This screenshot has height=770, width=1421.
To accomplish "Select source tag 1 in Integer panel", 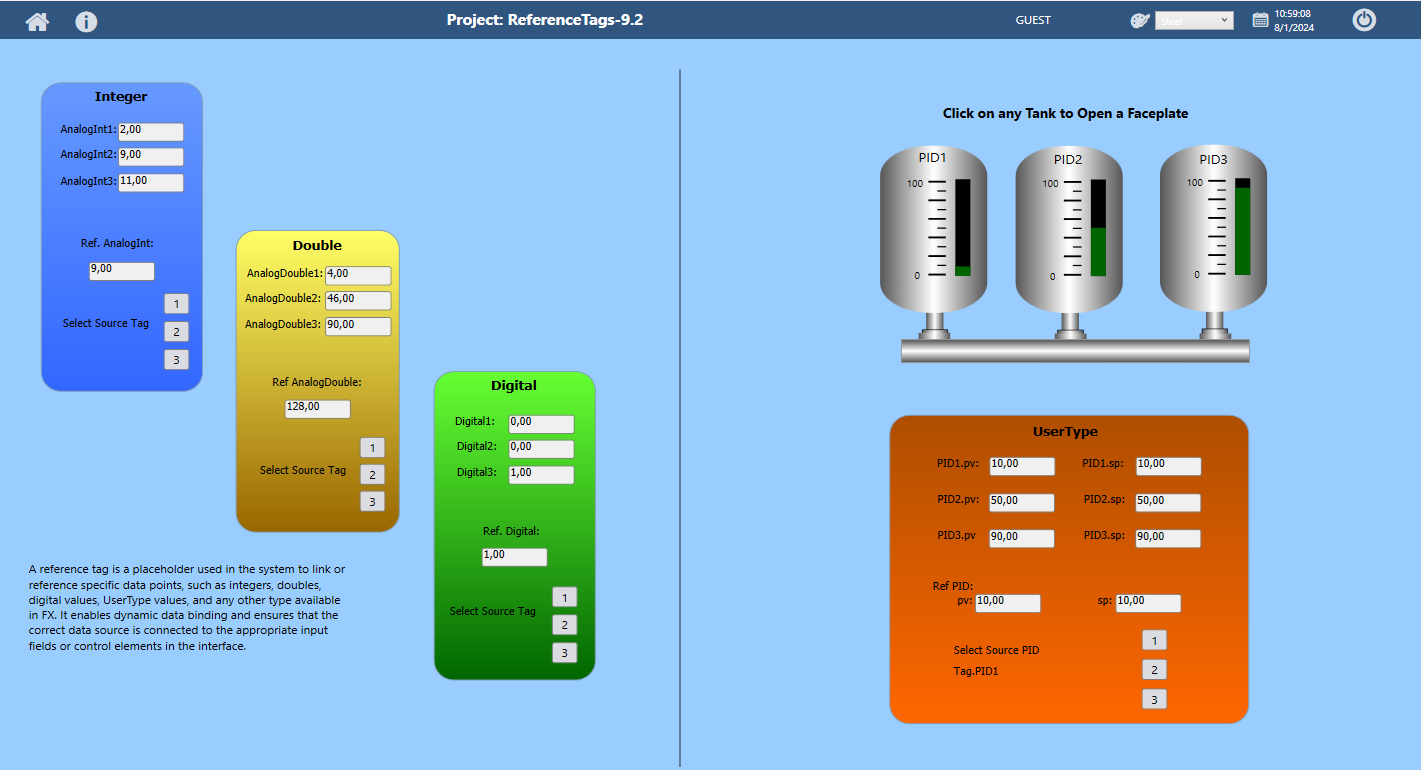I will point(176,304).
